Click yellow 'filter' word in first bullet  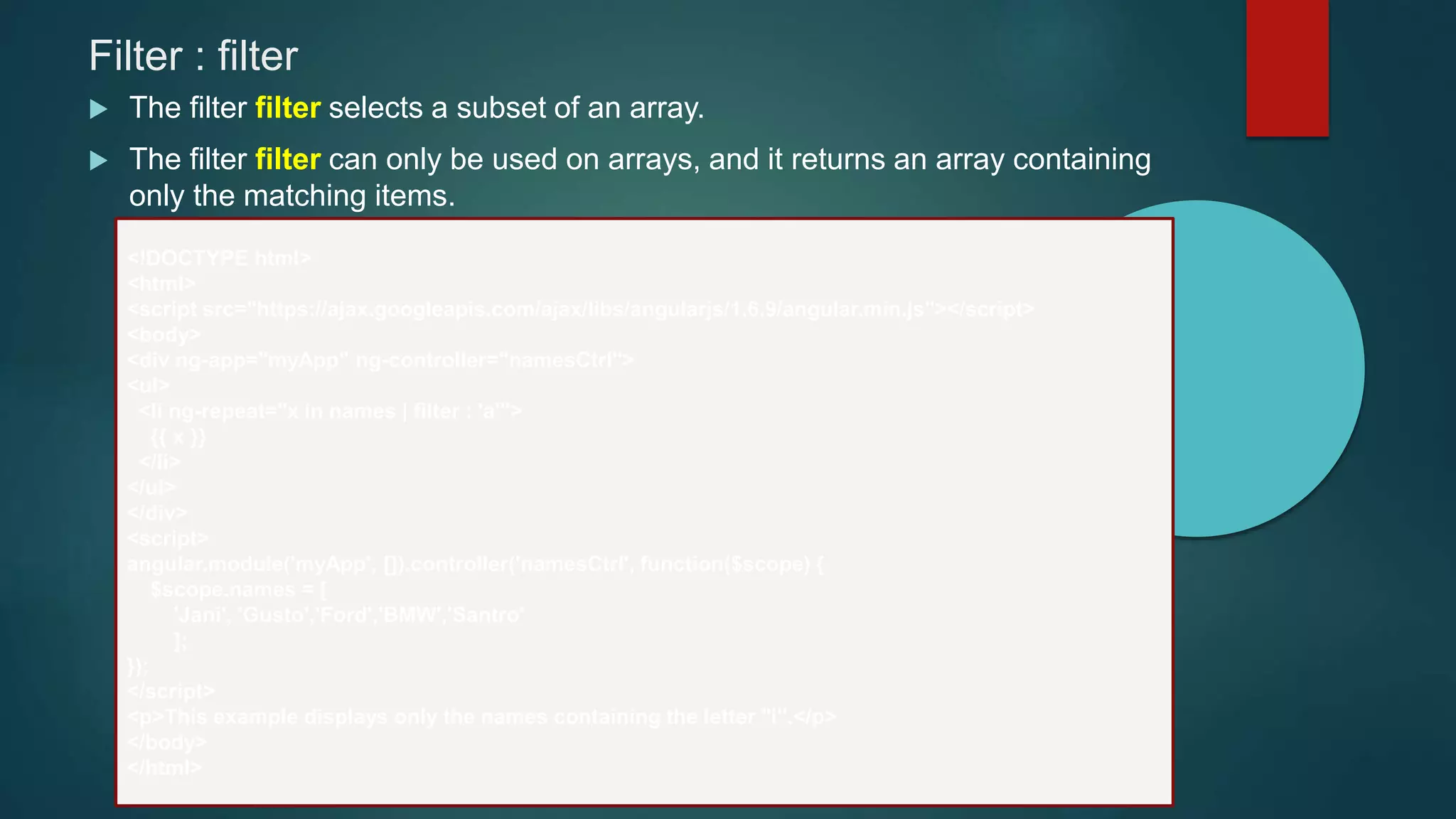(287, 108)
